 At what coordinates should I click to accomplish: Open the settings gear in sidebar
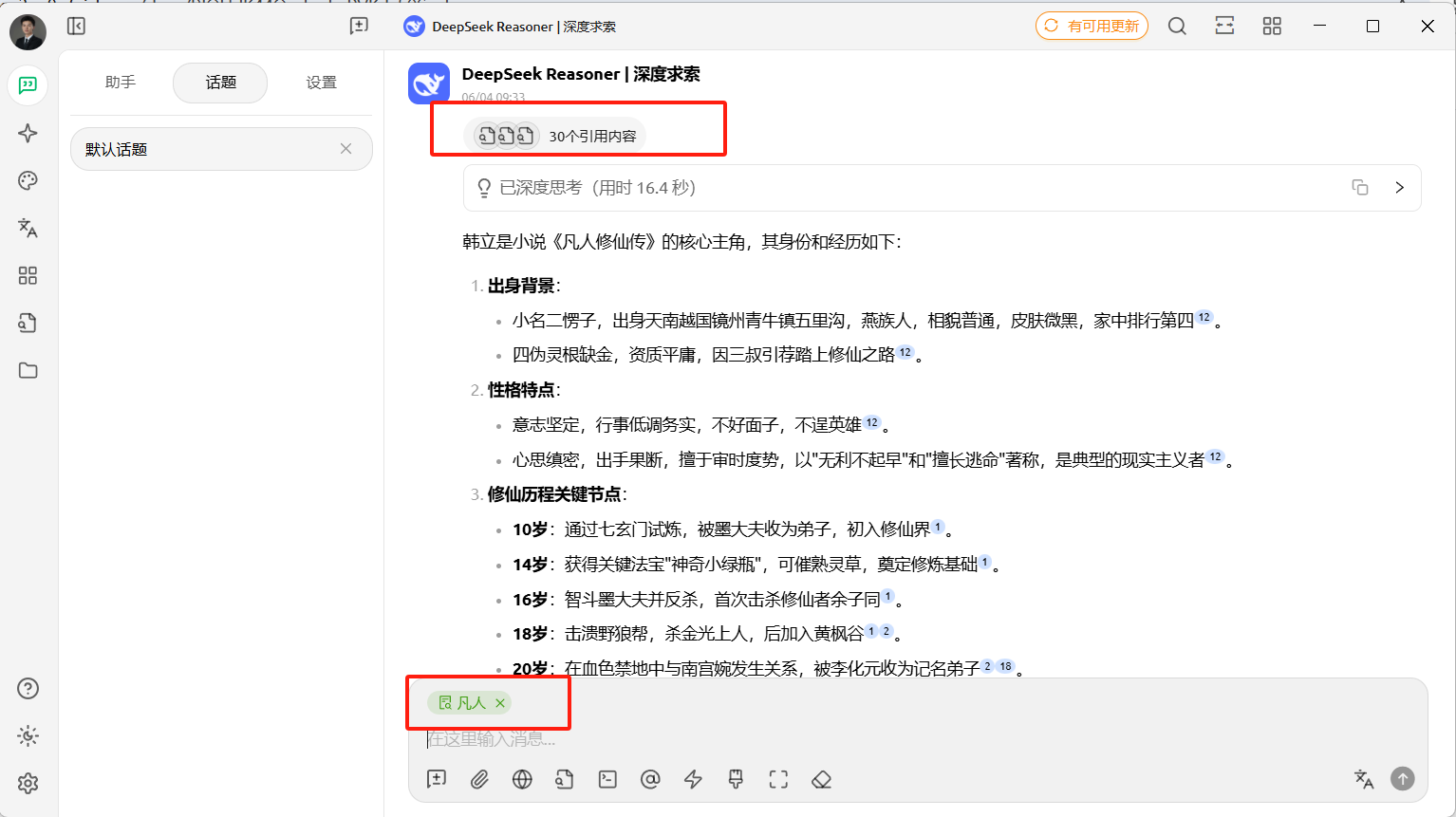coord(28,783)
